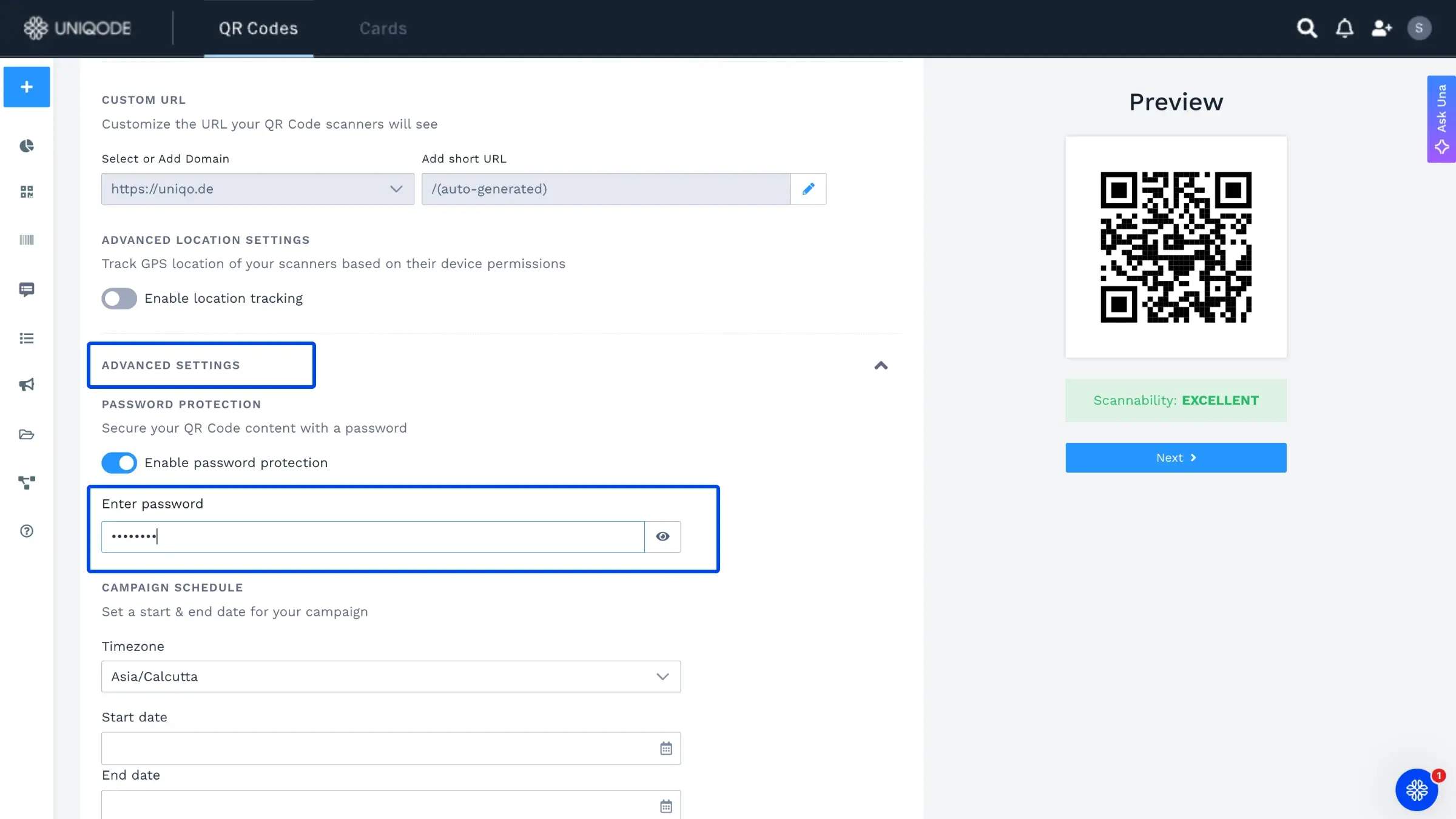Click the Uniqode logo
The width and height of the screenshot is (1456, 819).
(x=77, y=28)
